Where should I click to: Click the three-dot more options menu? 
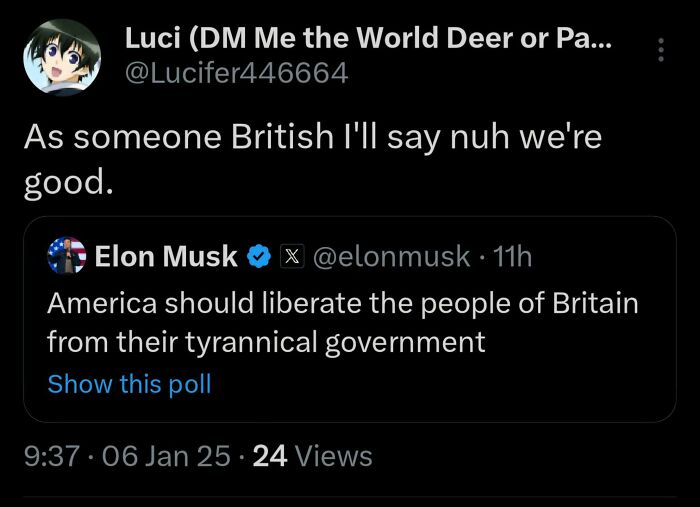tap(660, 51)
